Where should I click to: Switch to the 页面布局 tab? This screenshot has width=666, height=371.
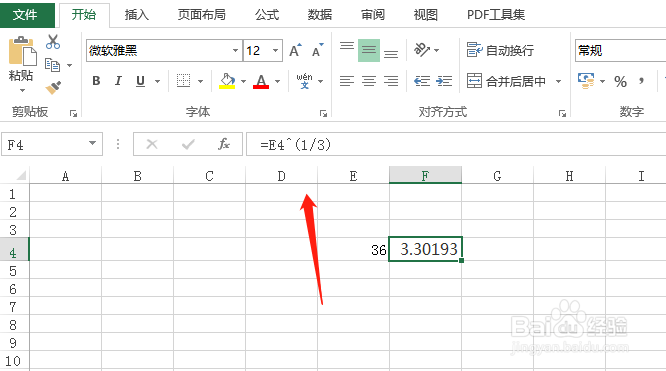tap(201, 15)
